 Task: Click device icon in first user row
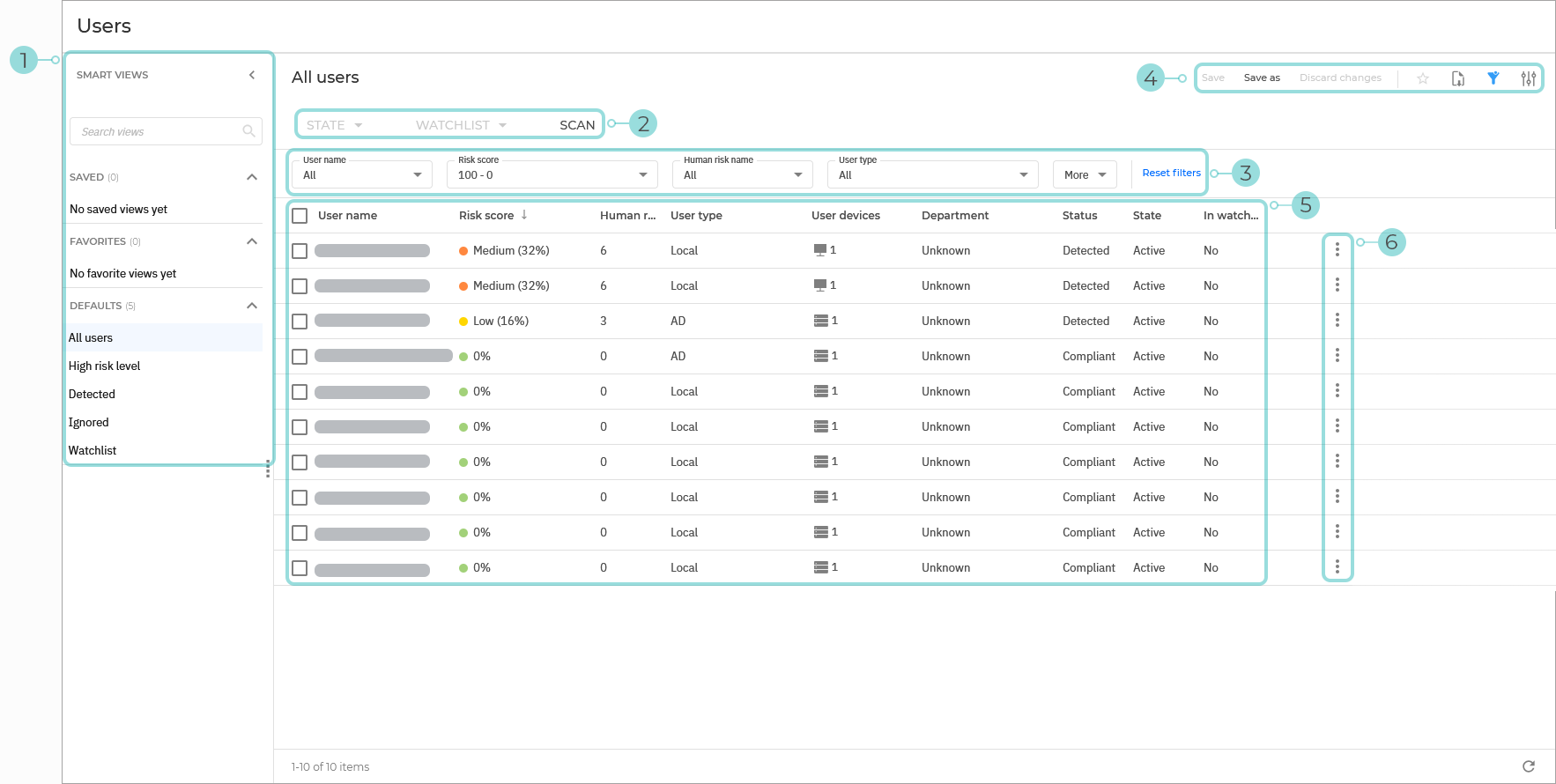[820, 250]
